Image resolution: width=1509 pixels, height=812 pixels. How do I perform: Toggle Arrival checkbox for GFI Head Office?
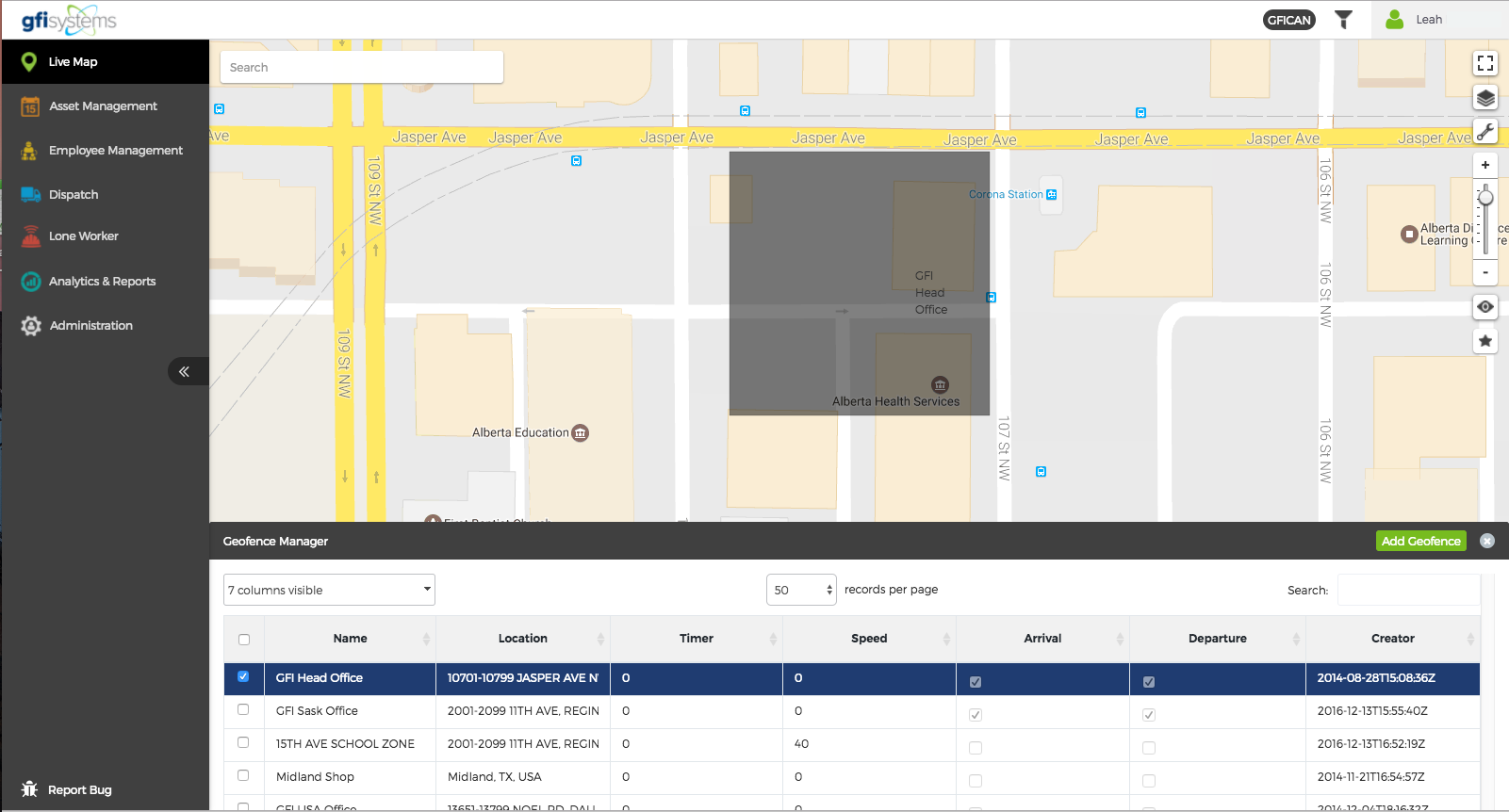click(976, 682)
